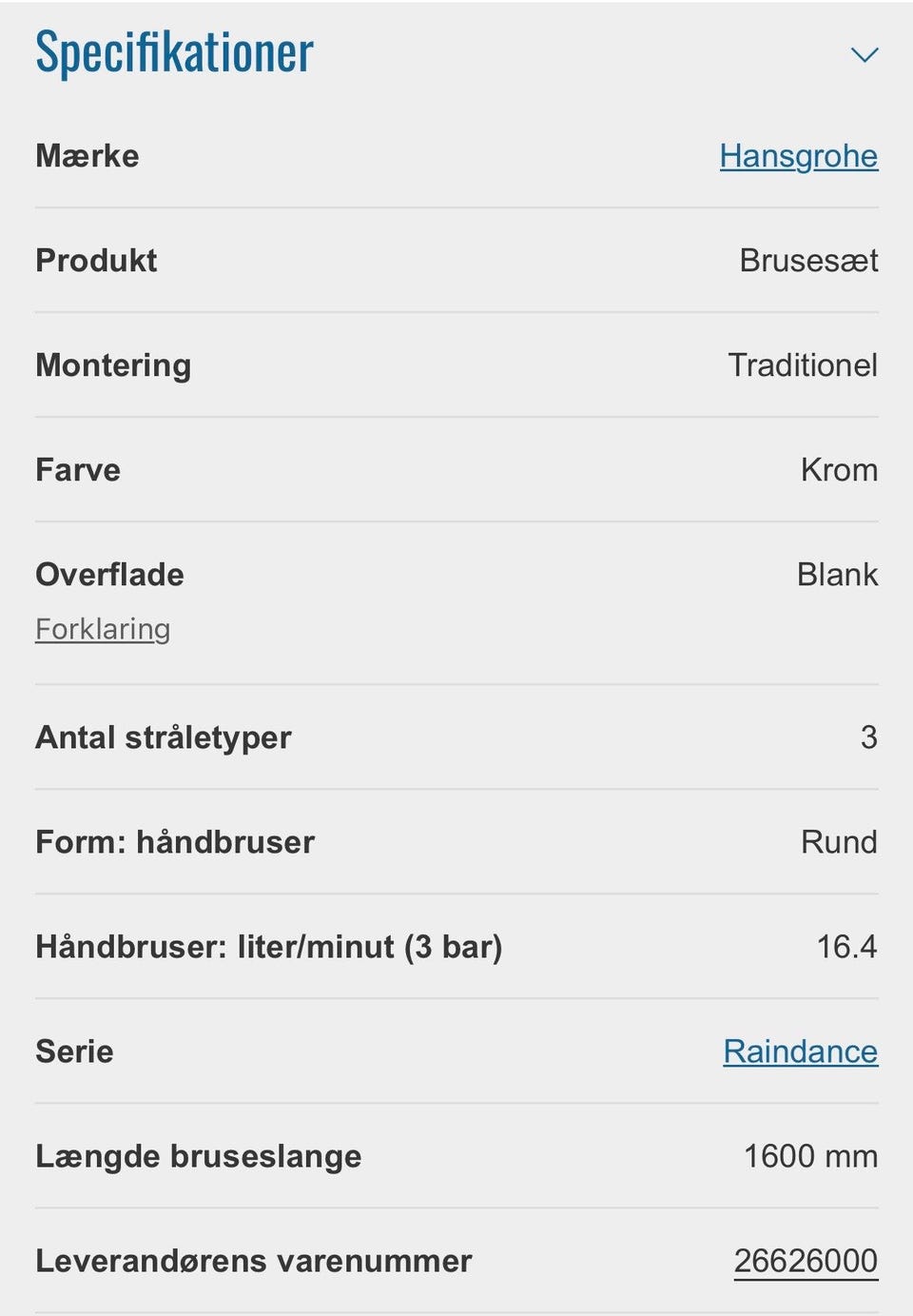Open the Forklaring link under Overflade
913x1316 pixels.
pos(103,629)
